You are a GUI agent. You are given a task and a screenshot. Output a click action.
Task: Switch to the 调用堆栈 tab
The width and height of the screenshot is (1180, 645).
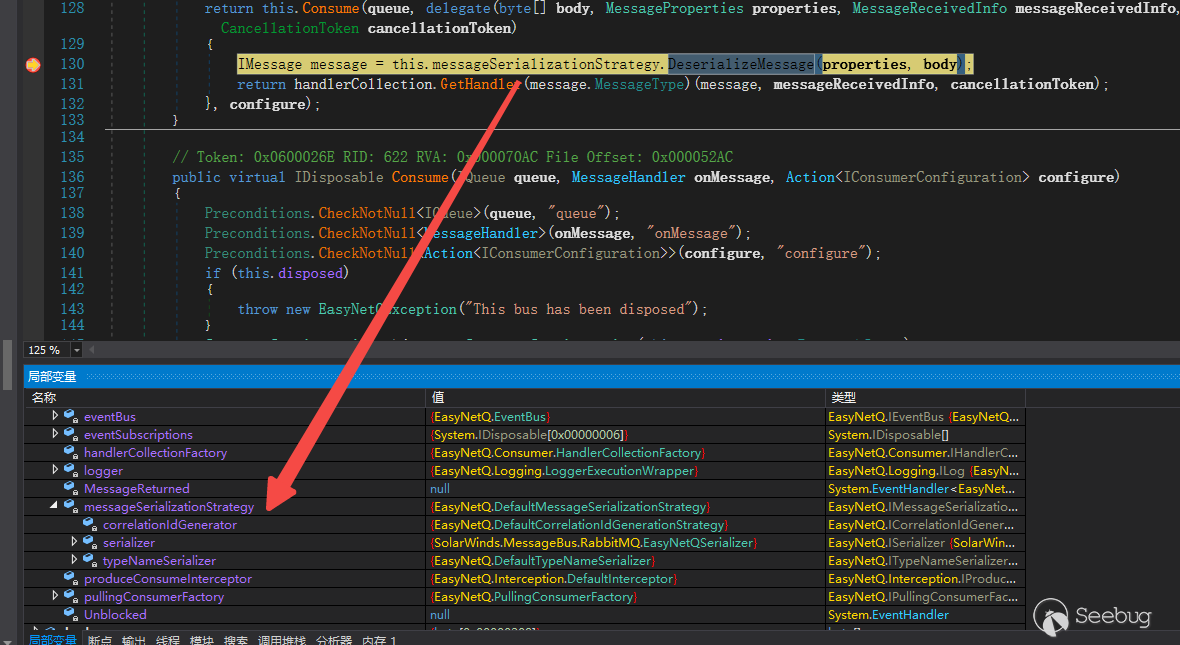click(282, 640)
